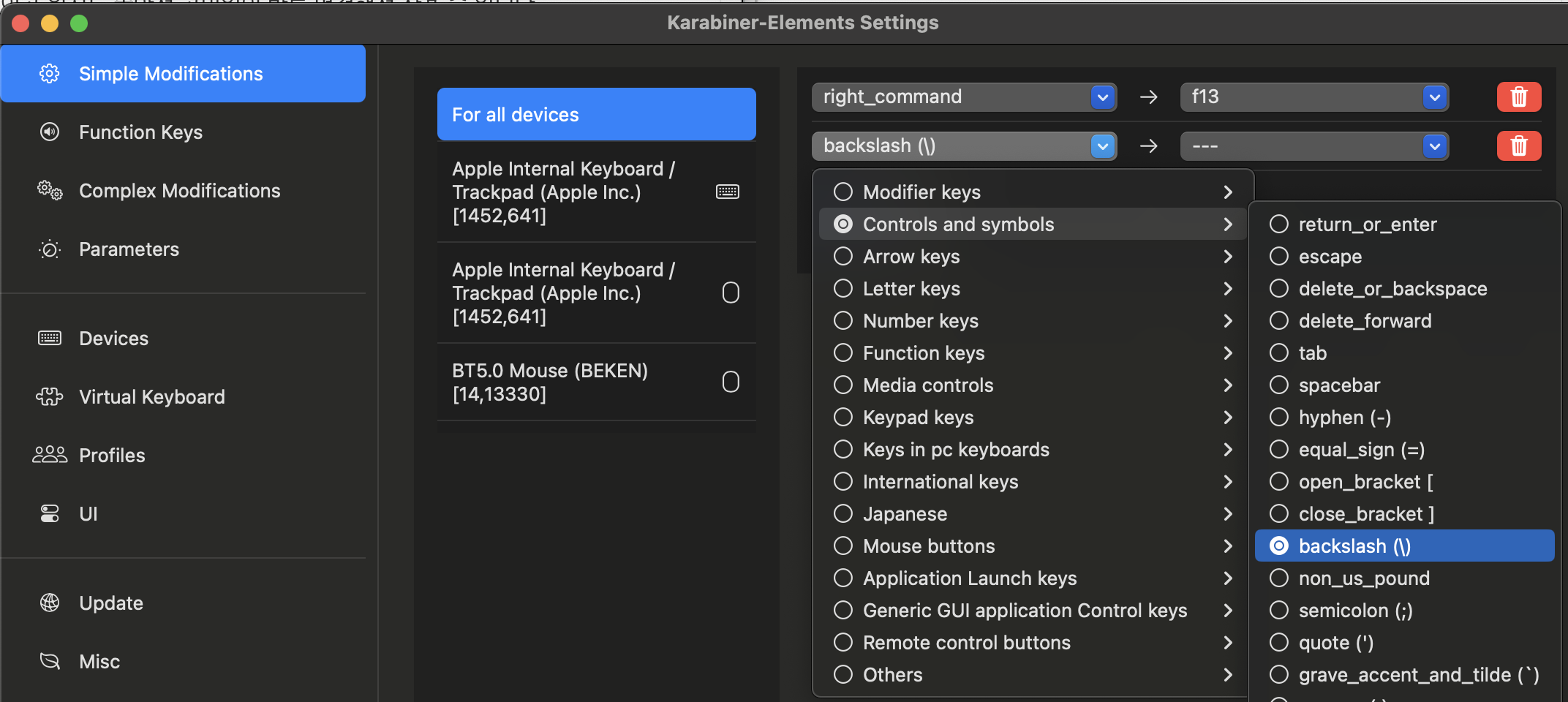Delete the backslash mapping with trash icon

pyautogui.click(x=1519, y=146)
